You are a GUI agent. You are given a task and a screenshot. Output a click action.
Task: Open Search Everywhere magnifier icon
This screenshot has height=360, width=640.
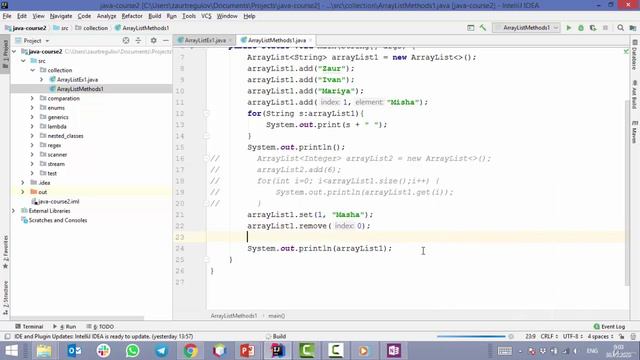620,28
